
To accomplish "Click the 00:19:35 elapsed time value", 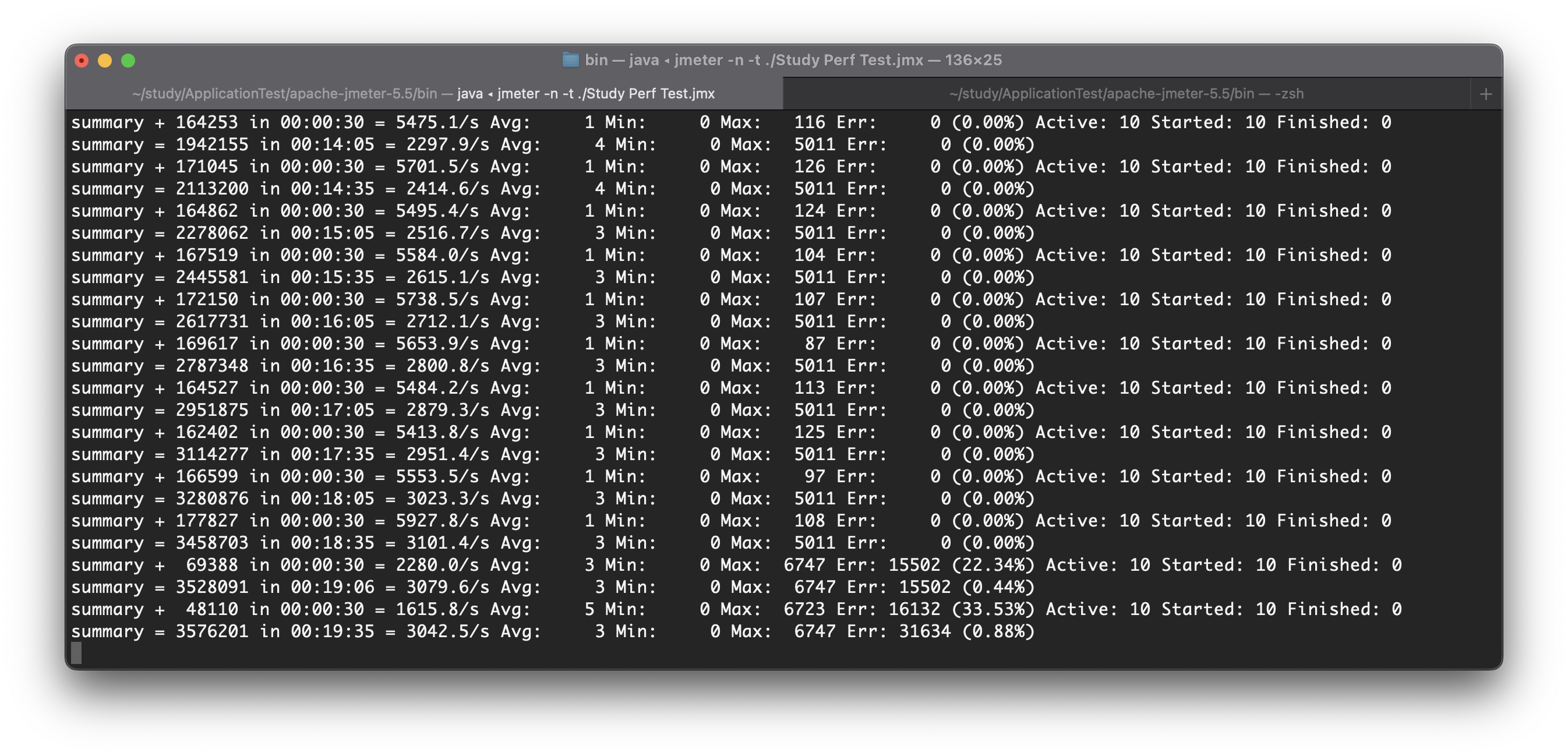I will (333, 631).
